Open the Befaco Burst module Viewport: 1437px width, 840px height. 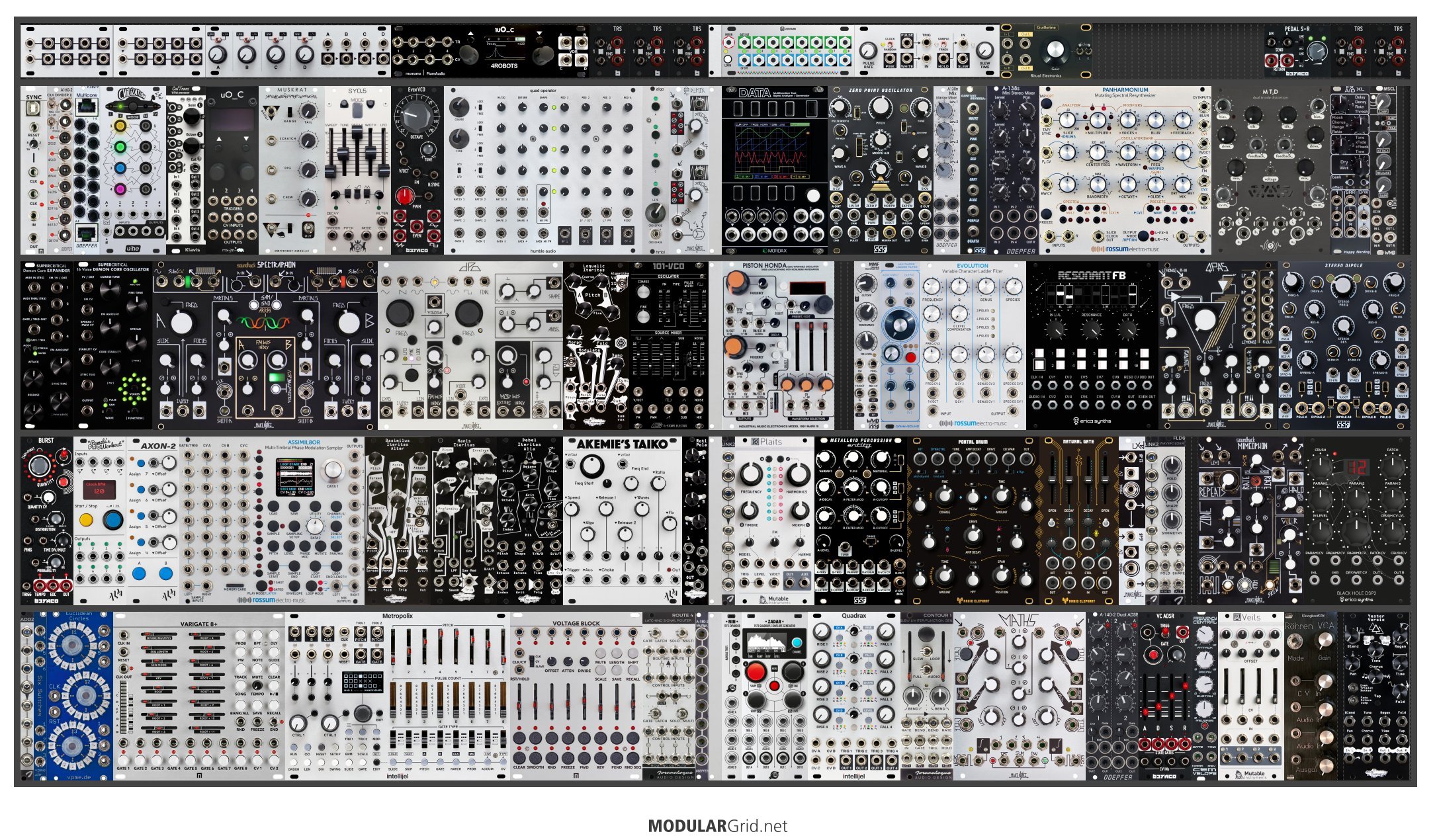[46, 521]
